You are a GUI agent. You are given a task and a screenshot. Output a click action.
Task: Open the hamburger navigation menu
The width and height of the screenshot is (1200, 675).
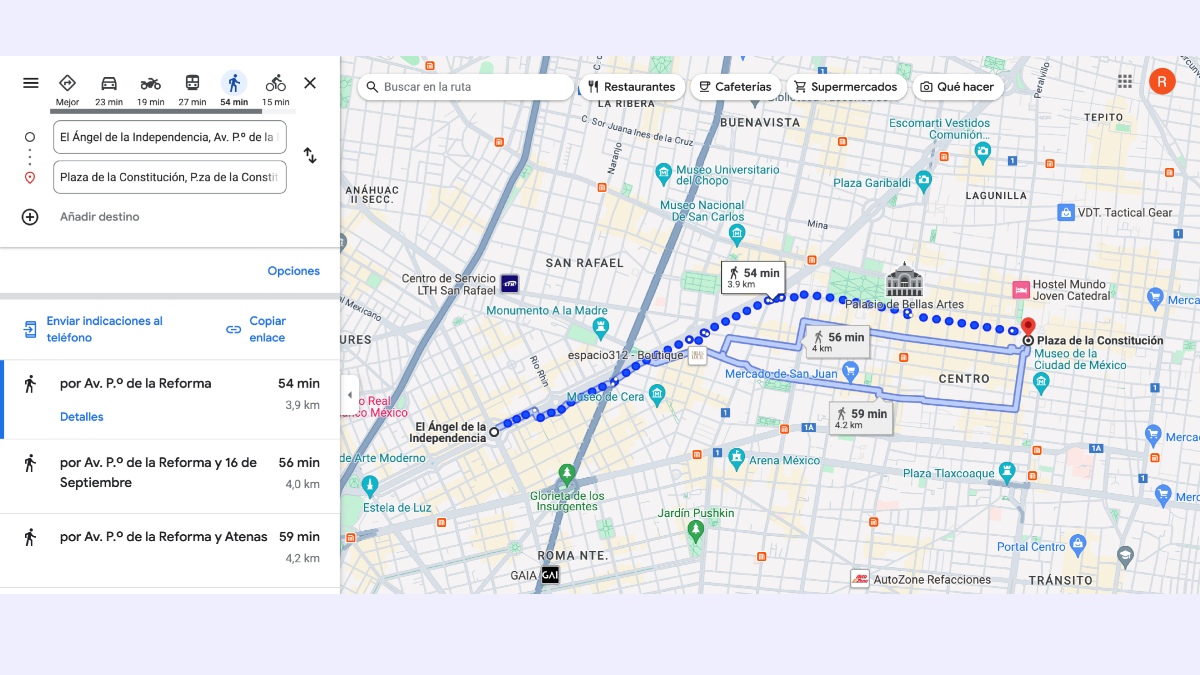(30, 82)
